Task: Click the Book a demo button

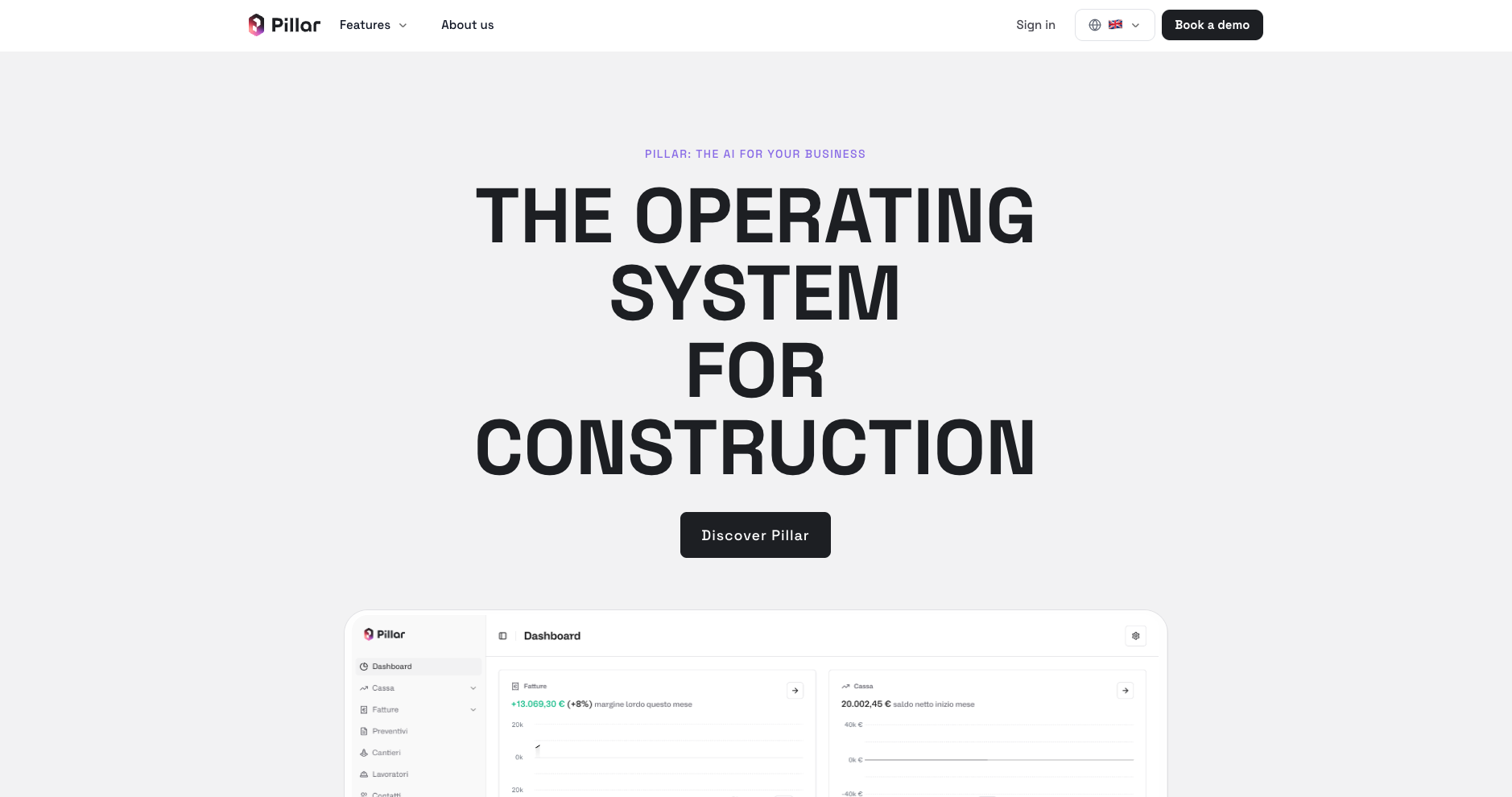Action: click(1212, 25)
